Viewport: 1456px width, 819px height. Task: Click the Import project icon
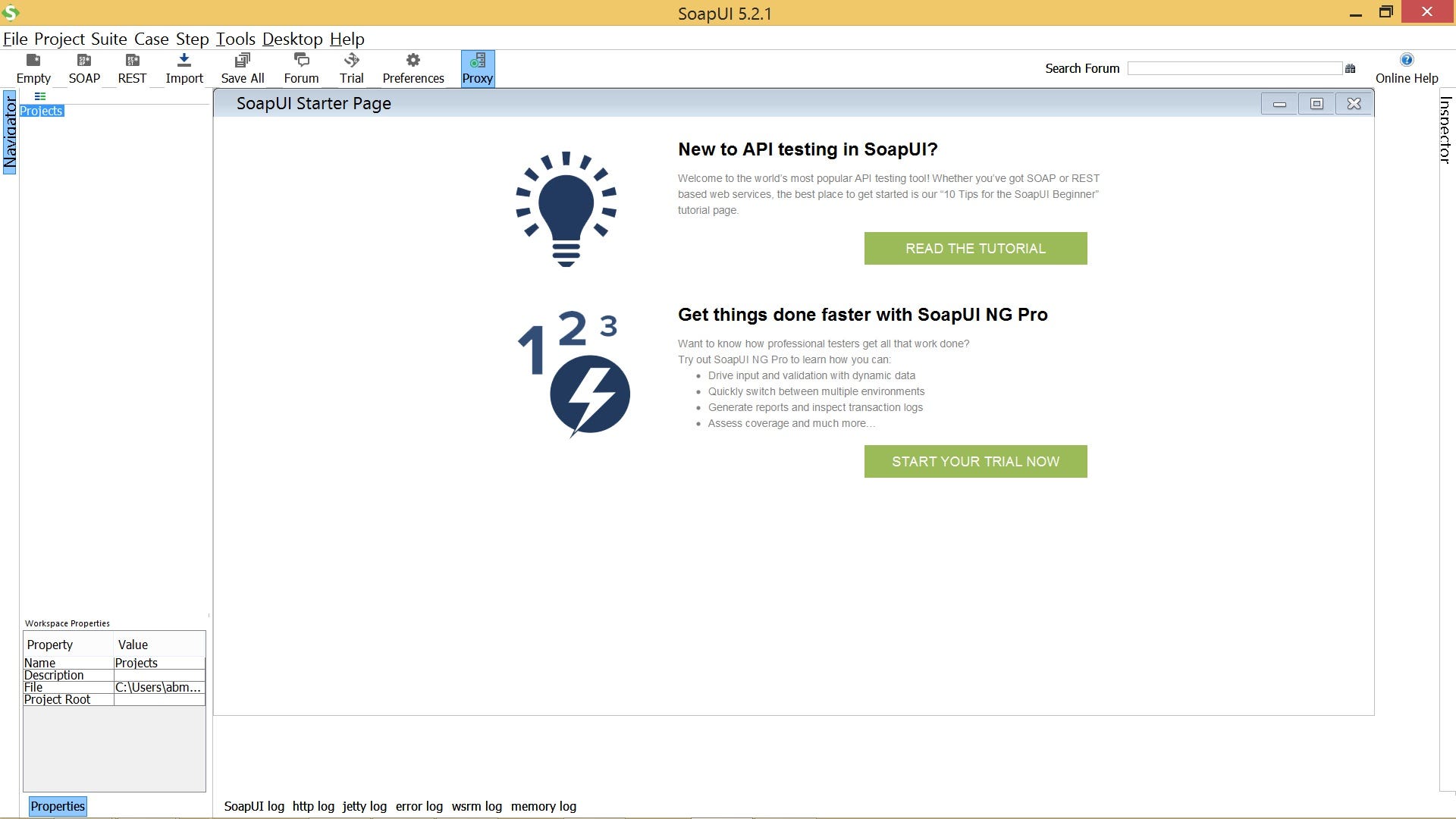[x=184, y=68]
